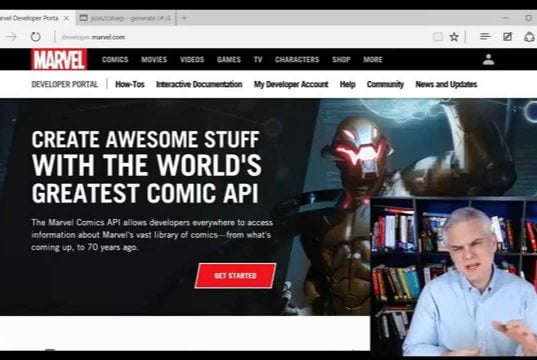This screenshot has width=537, height=360.
Task: Visit the Community page
Action: tap(385, 84)
